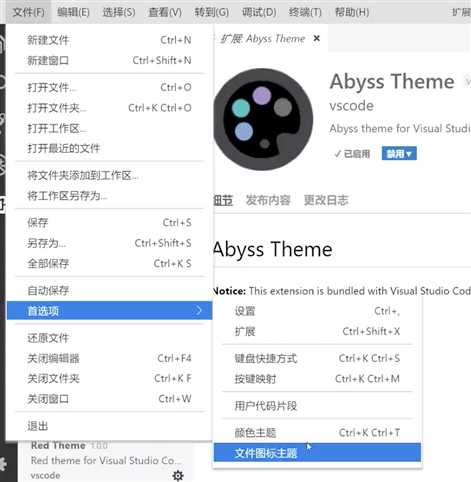This screenshot has width=471, height=482.
Task: Choose 将工作区另存为... entry
Action: (x=109, y=195)
